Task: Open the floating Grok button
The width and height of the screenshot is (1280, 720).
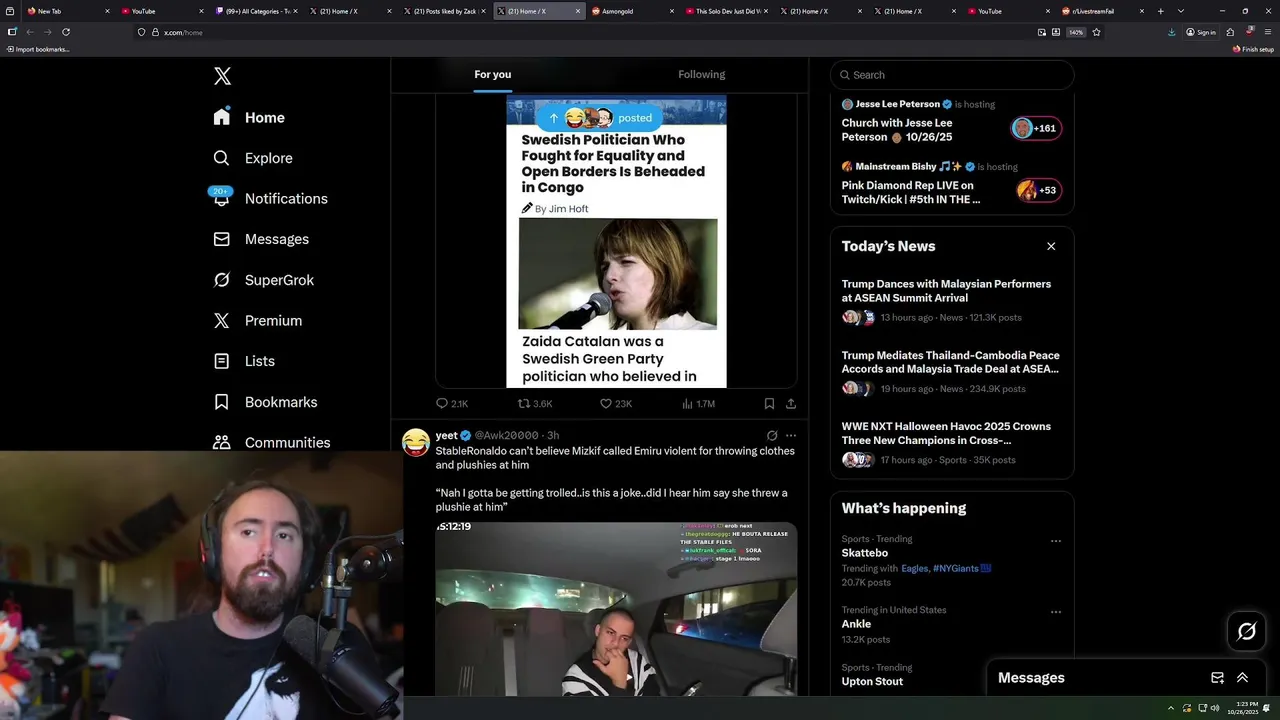Action: (x=1247, y=631)
